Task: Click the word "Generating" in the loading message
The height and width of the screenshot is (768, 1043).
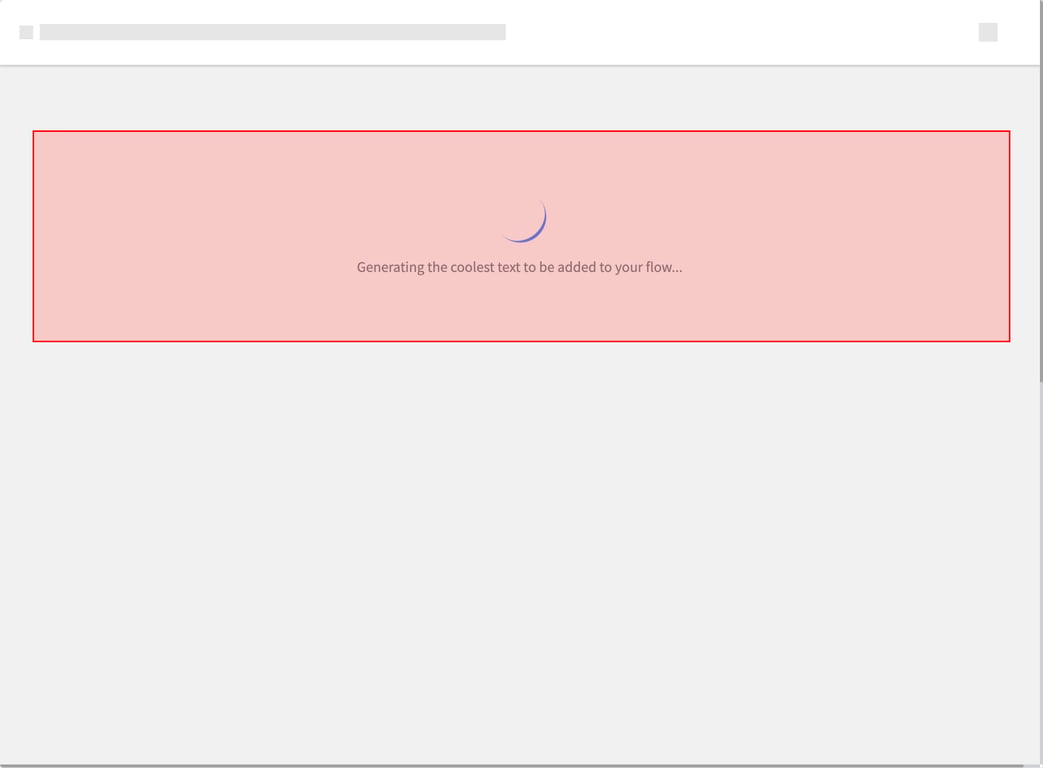Action: [390, 267]
